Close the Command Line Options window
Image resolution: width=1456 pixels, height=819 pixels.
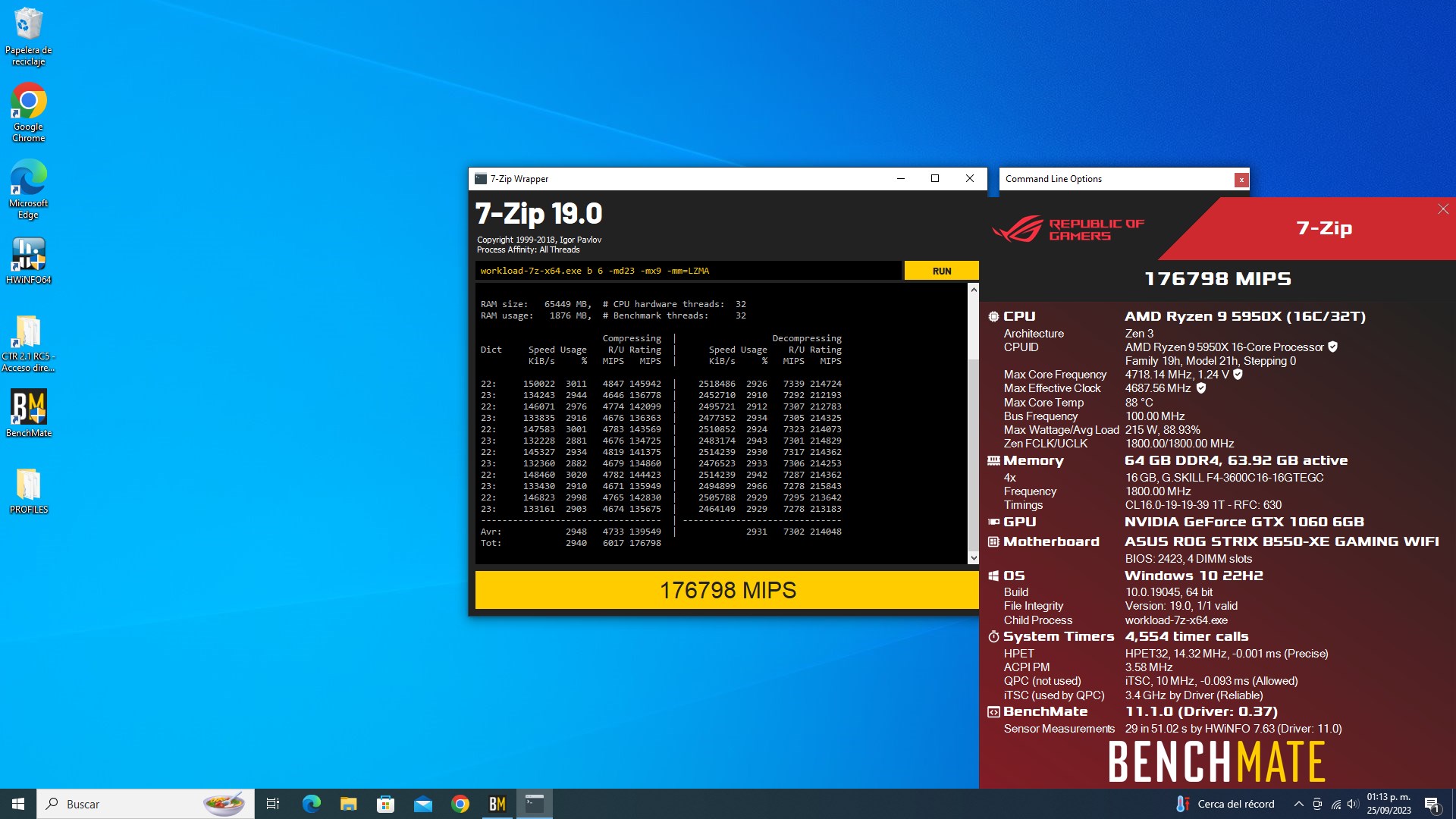pos(1241,180)
